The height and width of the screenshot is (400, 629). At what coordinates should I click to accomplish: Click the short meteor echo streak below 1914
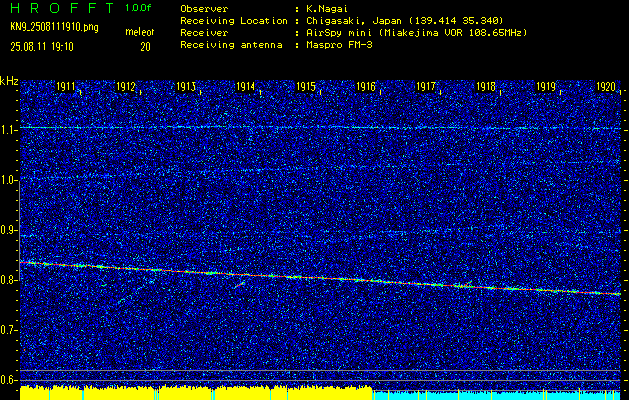(239, 284)
